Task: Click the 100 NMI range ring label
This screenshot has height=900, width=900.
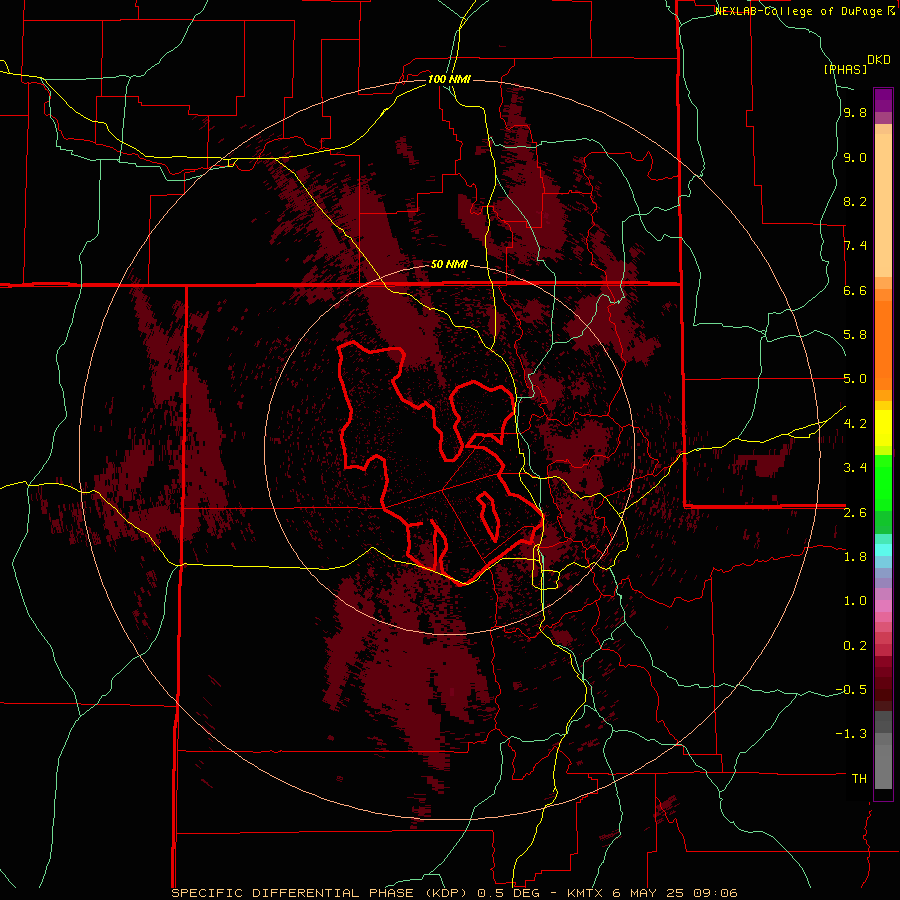Action: pyautogui.click(x=449, y=79)
